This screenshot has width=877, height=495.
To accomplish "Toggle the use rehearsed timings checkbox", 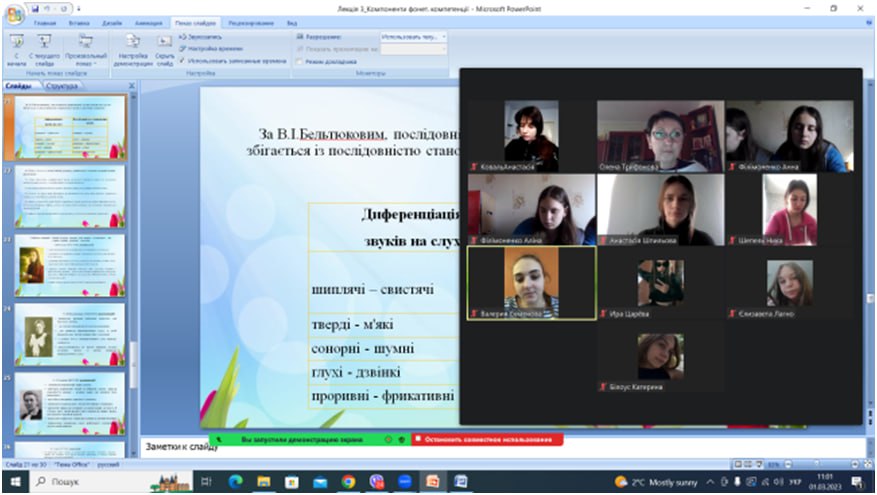I will click(x=182, y=60).
